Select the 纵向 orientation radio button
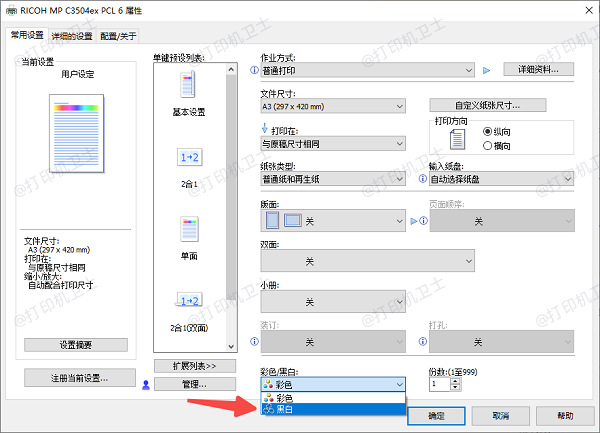The width and height of the screenshot is (600, 433). pyautogui.click(x=487, y=132)
